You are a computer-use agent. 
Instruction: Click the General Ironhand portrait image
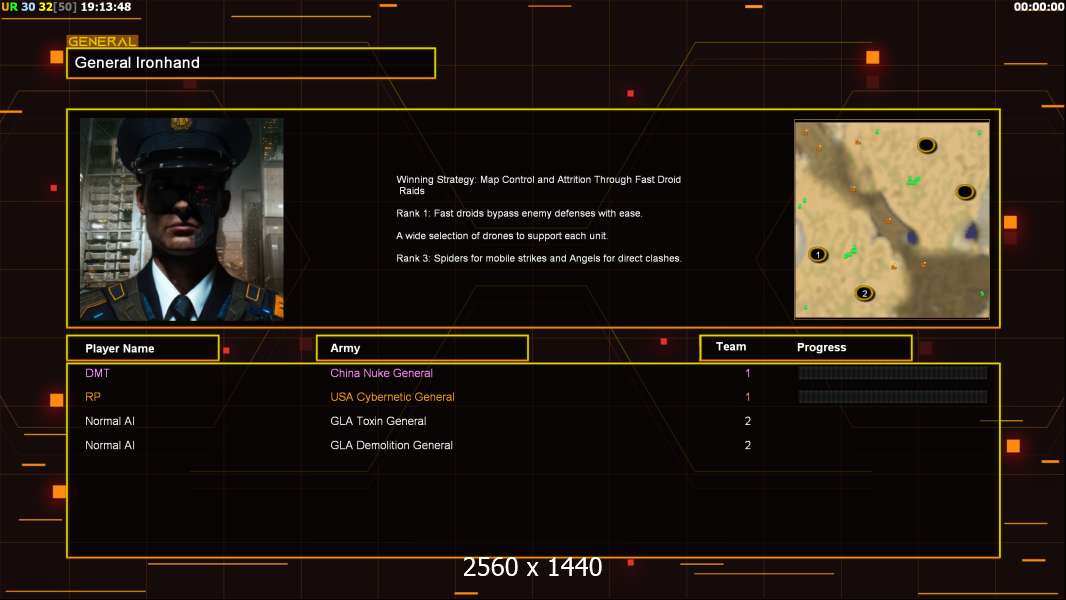182,219
